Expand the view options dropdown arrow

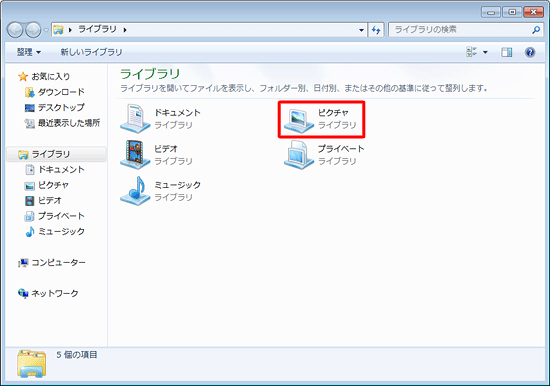485,53
